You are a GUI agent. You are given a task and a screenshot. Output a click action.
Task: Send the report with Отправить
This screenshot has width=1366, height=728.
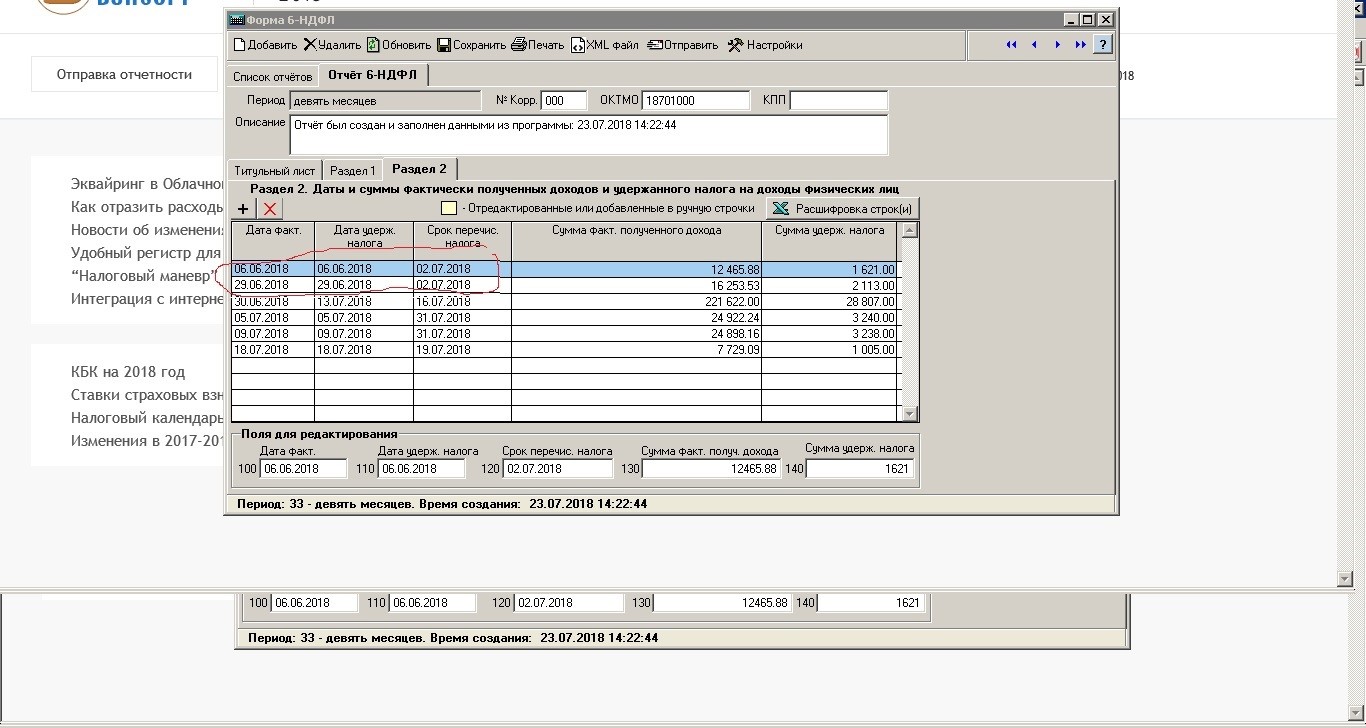click(683, 45)
